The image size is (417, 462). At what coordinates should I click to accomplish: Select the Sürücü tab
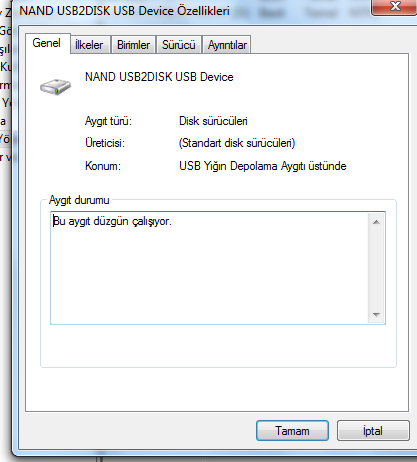(179, 45)
